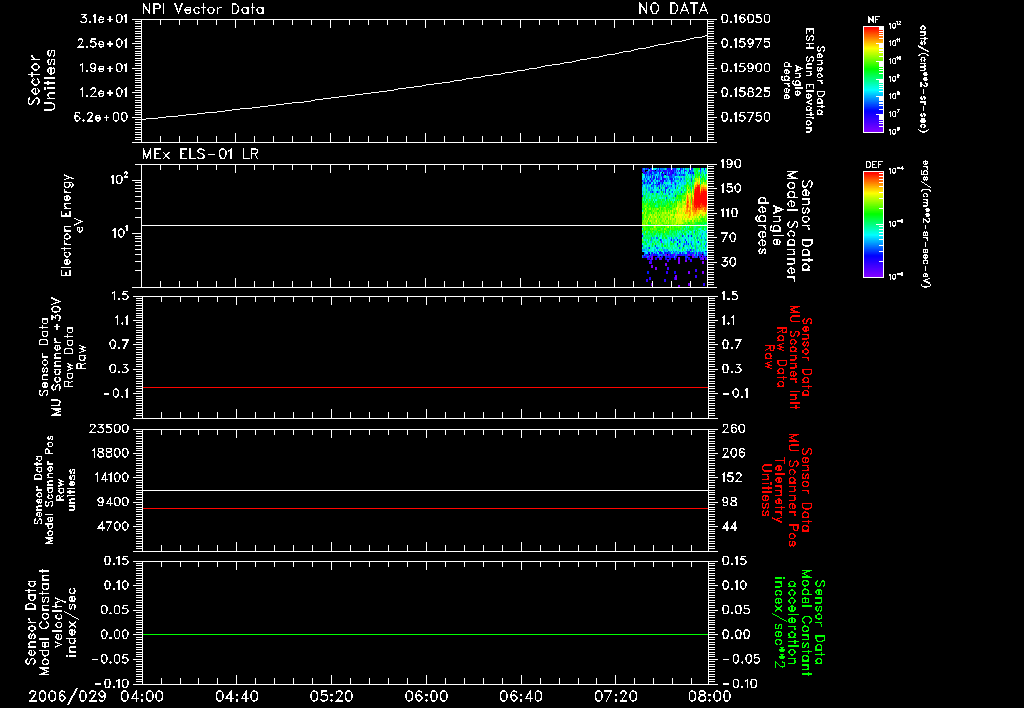
Task: Click the 'Electron Energy eV' axis label
Action: pos(72,225)
